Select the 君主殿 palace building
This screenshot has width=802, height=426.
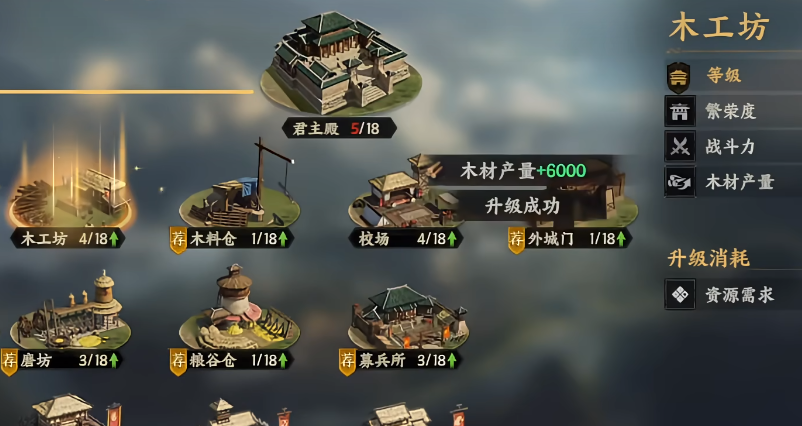(x=341, y=62)
